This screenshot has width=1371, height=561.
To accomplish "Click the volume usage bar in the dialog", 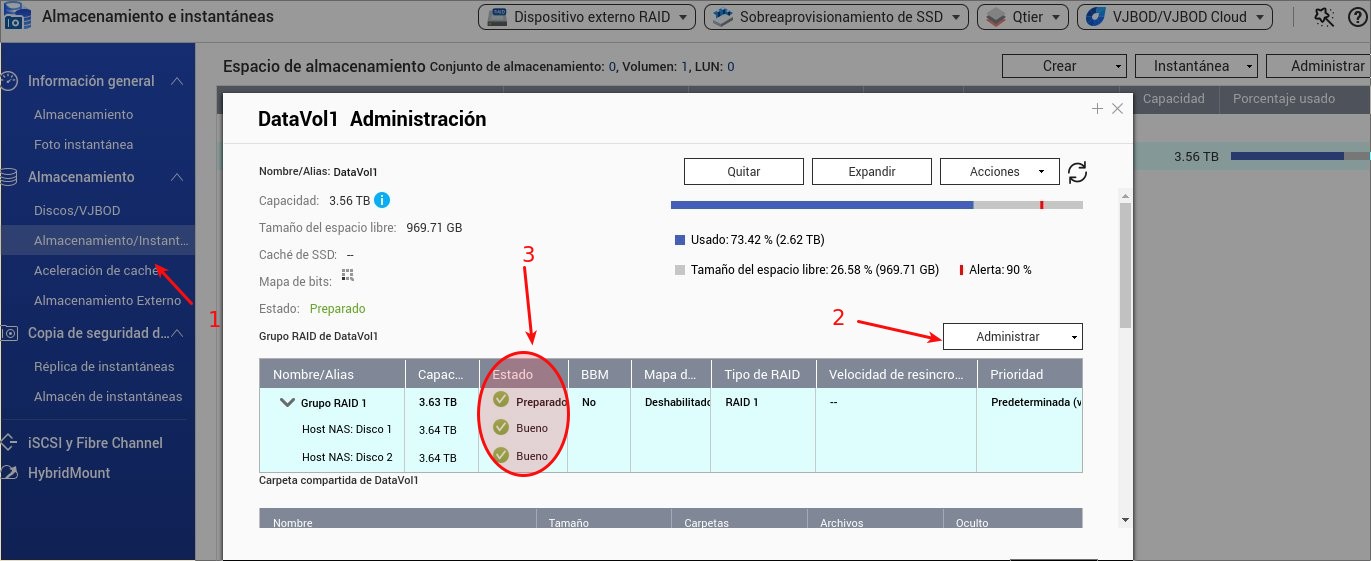I will (876, 205).
